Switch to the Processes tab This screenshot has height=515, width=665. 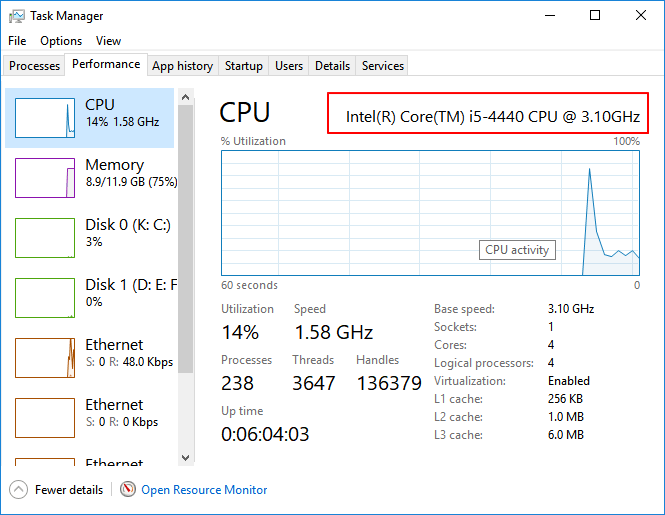(34, 66)
